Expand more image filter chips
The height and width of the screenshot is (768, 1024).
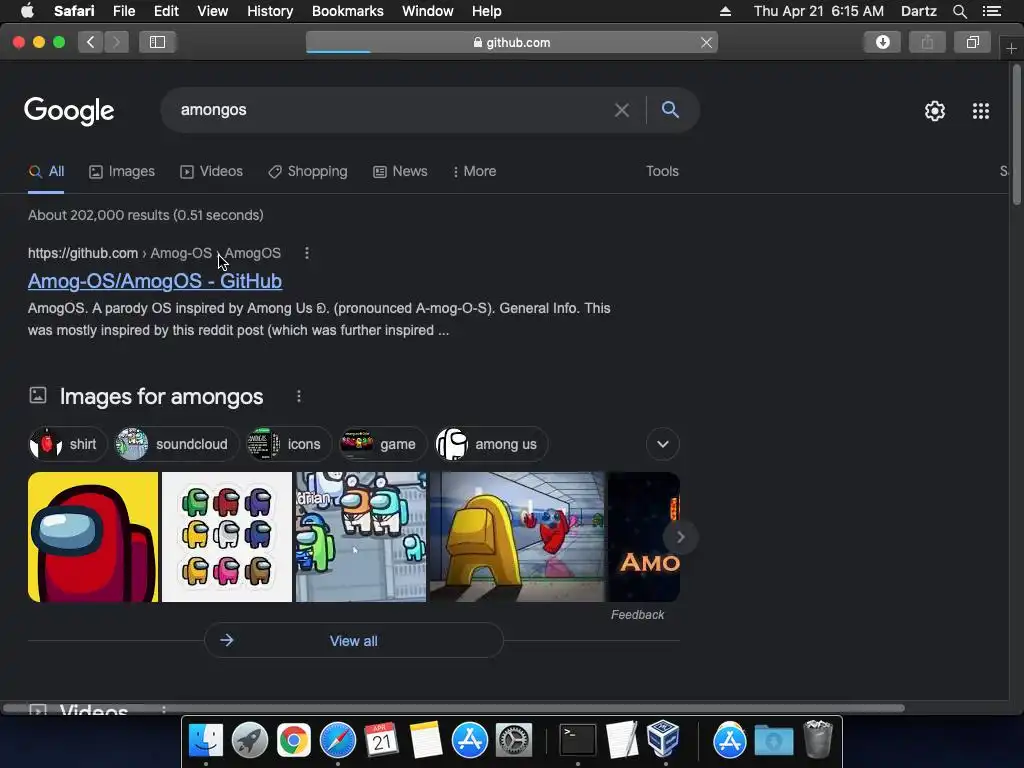(x=662, y=444)
